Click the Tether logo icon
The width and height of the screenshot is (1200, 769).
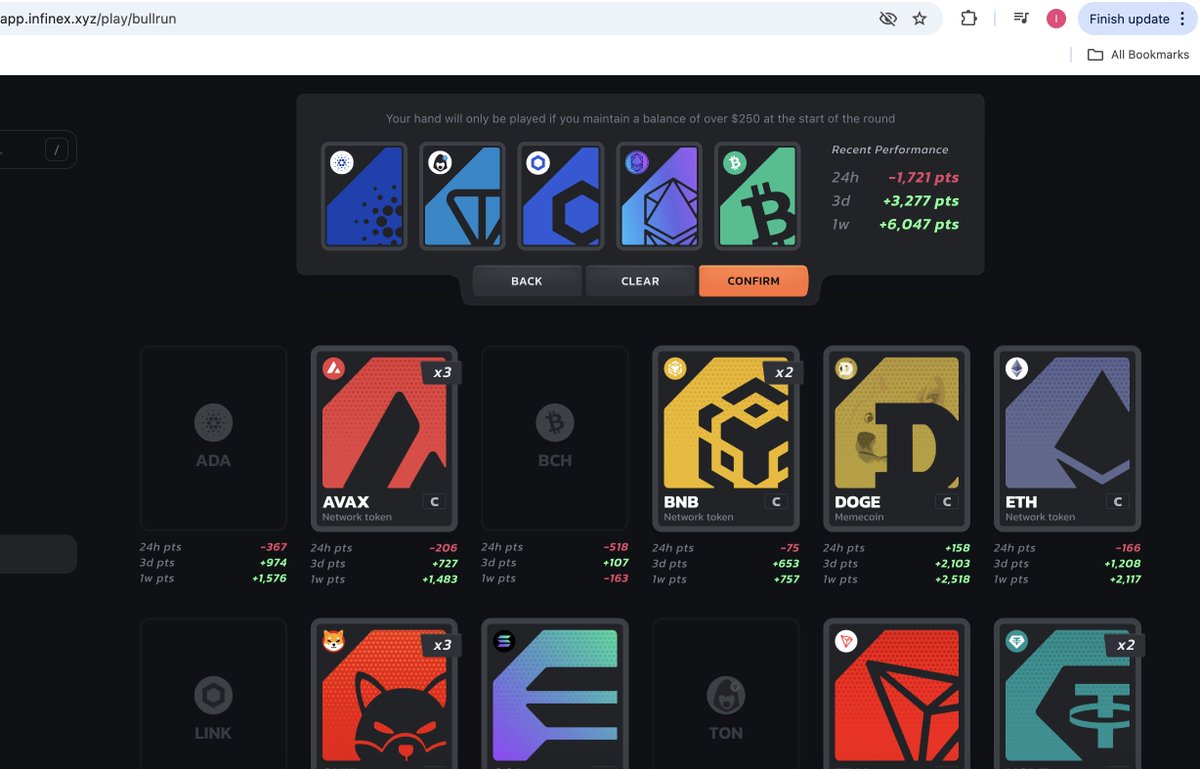1016,641
